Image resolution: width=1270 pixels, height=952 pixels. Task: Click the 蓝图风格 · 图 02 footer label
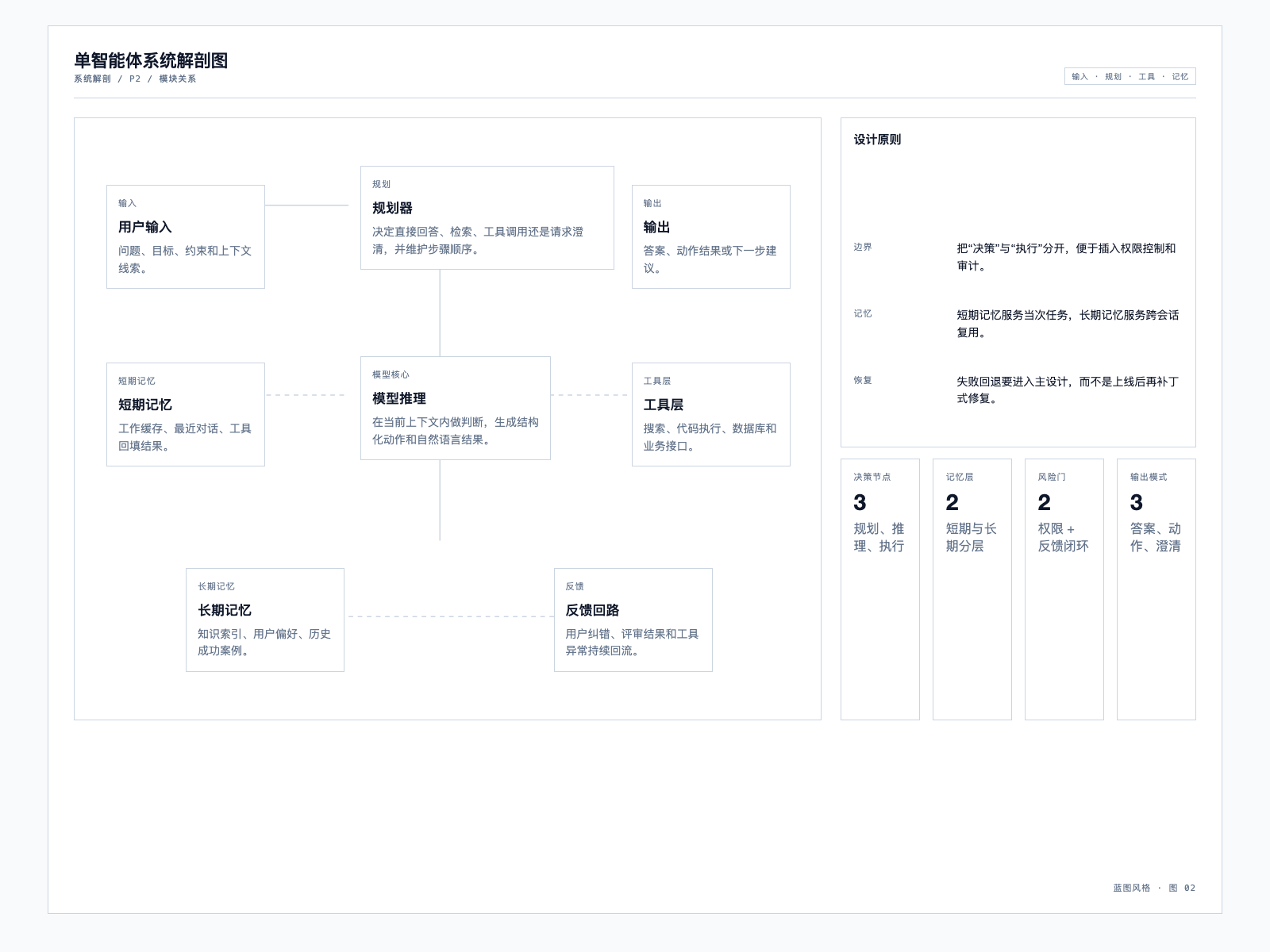1154,888
